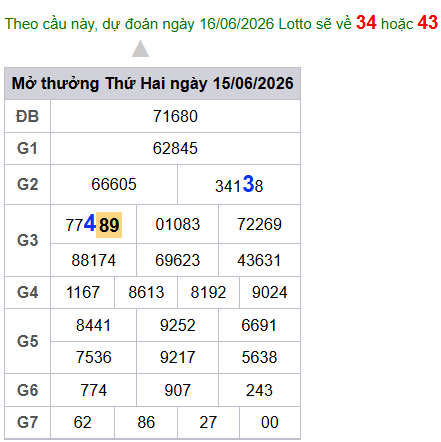Select the G4 number 9024
The image size is (441, 442).
coord(270,292)
